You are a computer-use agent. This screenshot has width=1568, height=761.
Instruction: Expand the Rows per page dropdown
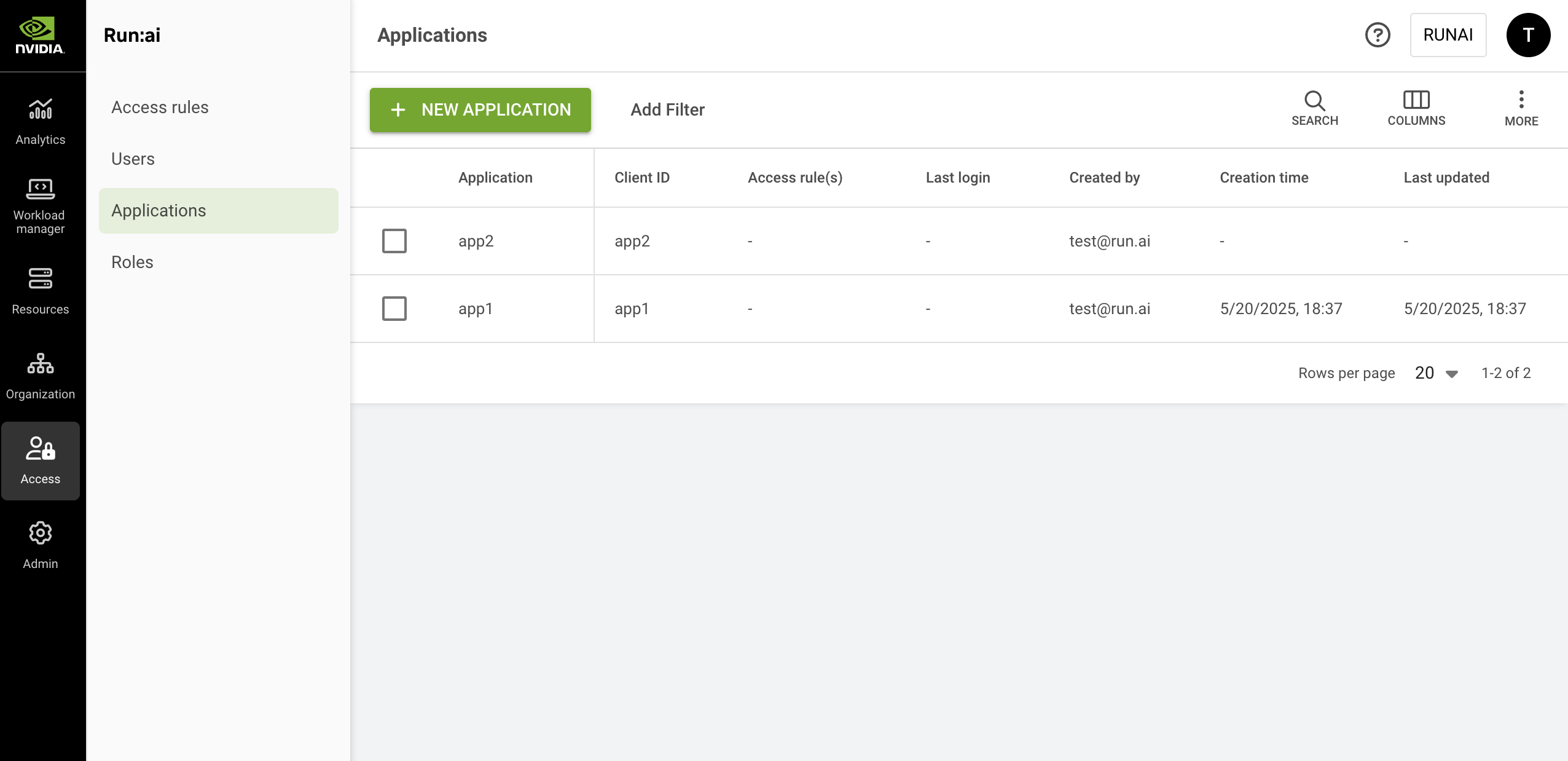click(x=1436, y=373)
